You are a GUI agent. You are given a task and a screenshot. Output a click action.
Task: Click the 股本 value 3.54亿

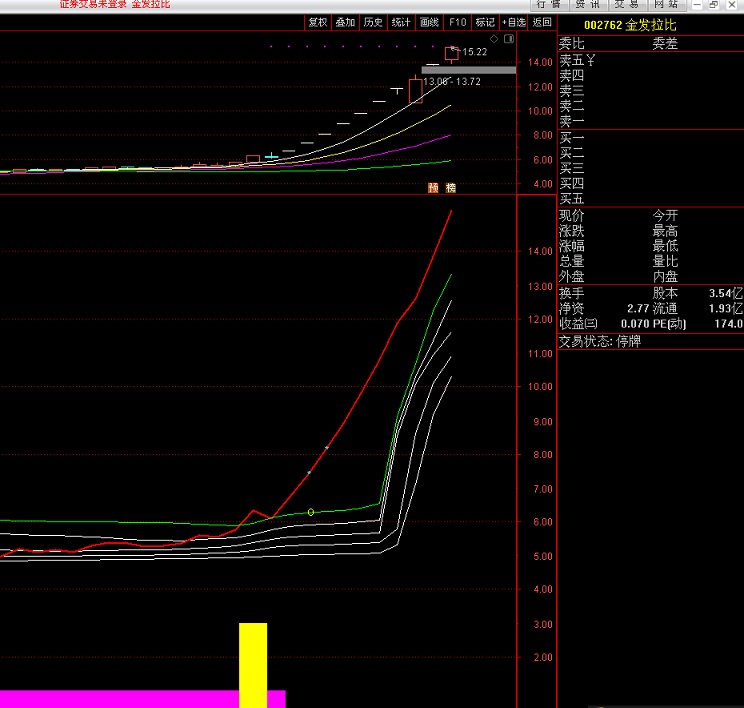click(726, 293)
